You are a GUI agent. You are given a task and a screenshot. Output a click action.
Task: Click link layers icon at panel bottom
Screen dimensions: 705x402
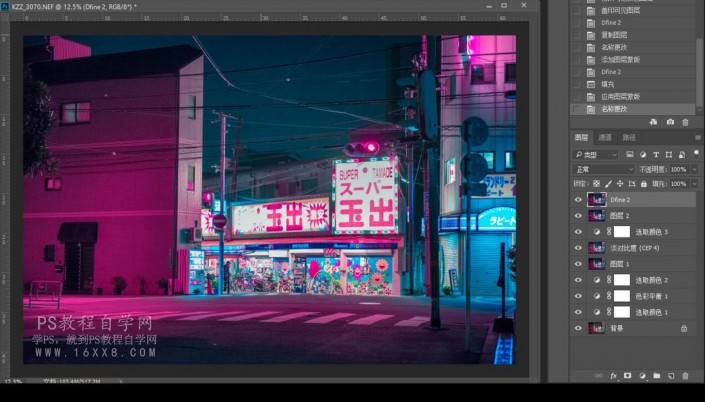pos(598,376)
